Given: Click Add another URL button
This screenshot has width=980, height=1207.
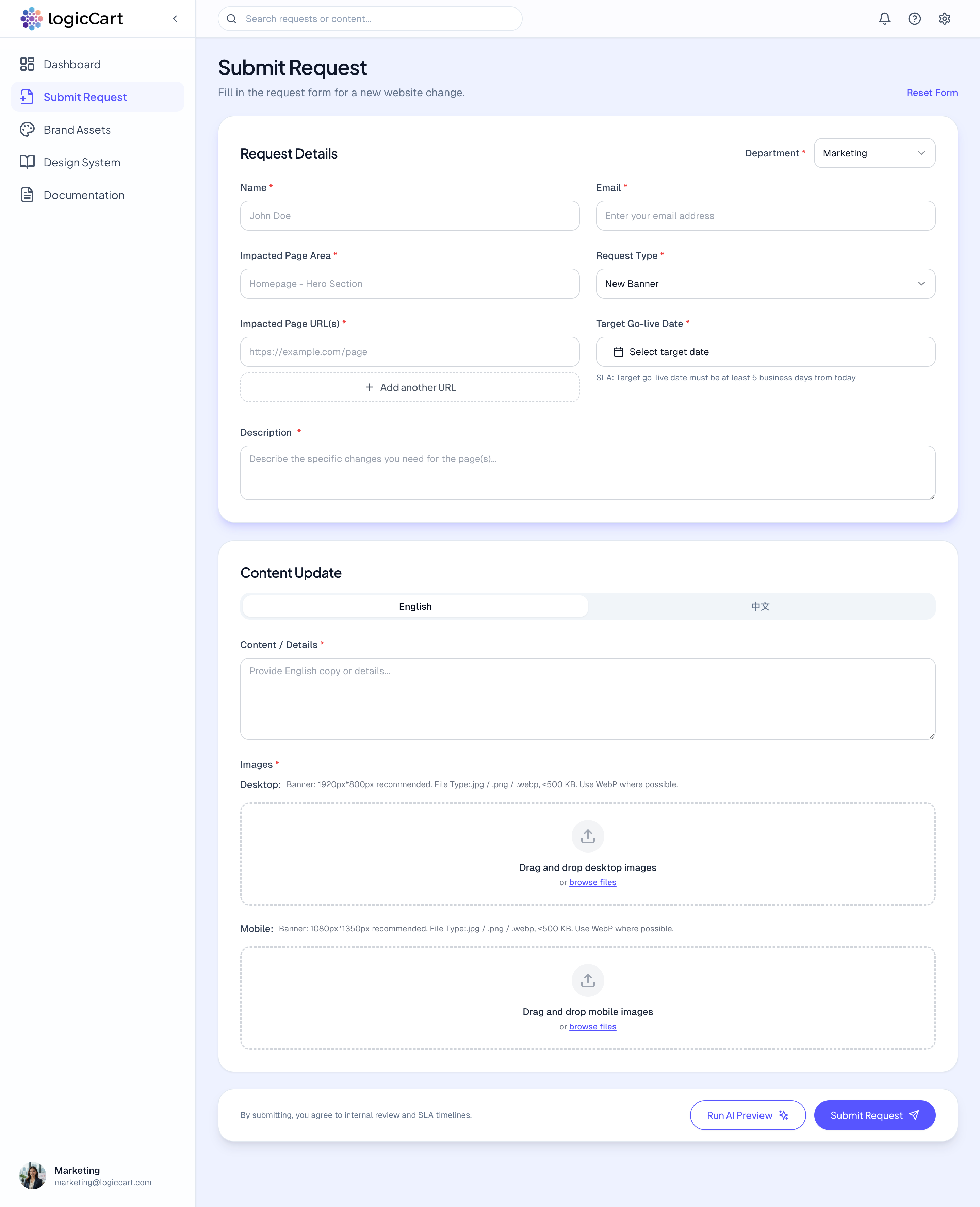Looking at the screenshot, I should coord(409,387).
